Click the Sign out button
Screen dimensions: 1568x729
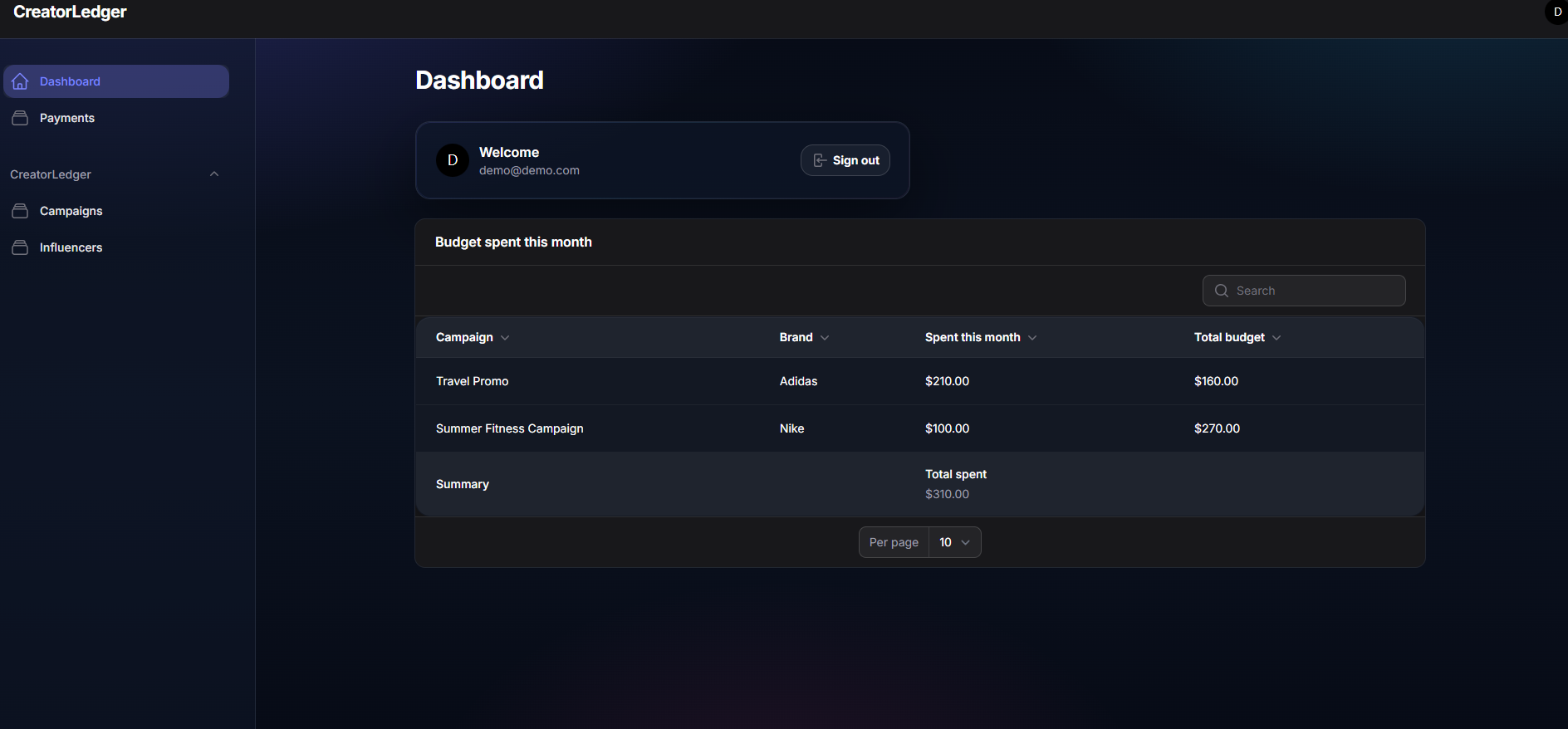click(x=845, y=160)
